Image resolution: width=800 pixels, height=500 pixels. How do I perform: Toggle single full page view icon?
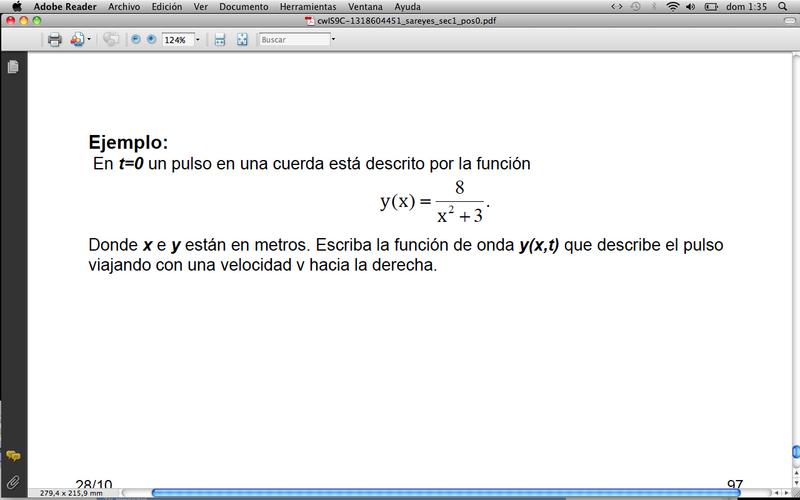(242, 40)
